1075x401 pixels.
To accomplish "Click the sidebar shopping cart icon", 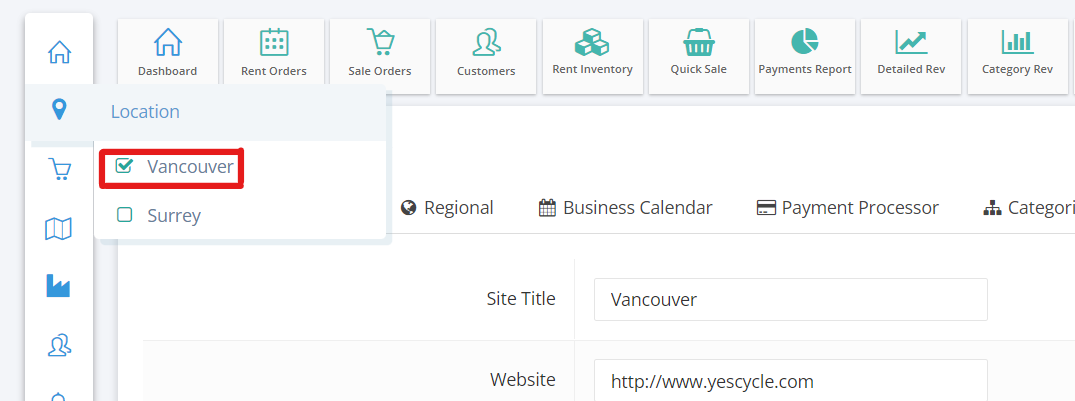I will click(59, 169).
